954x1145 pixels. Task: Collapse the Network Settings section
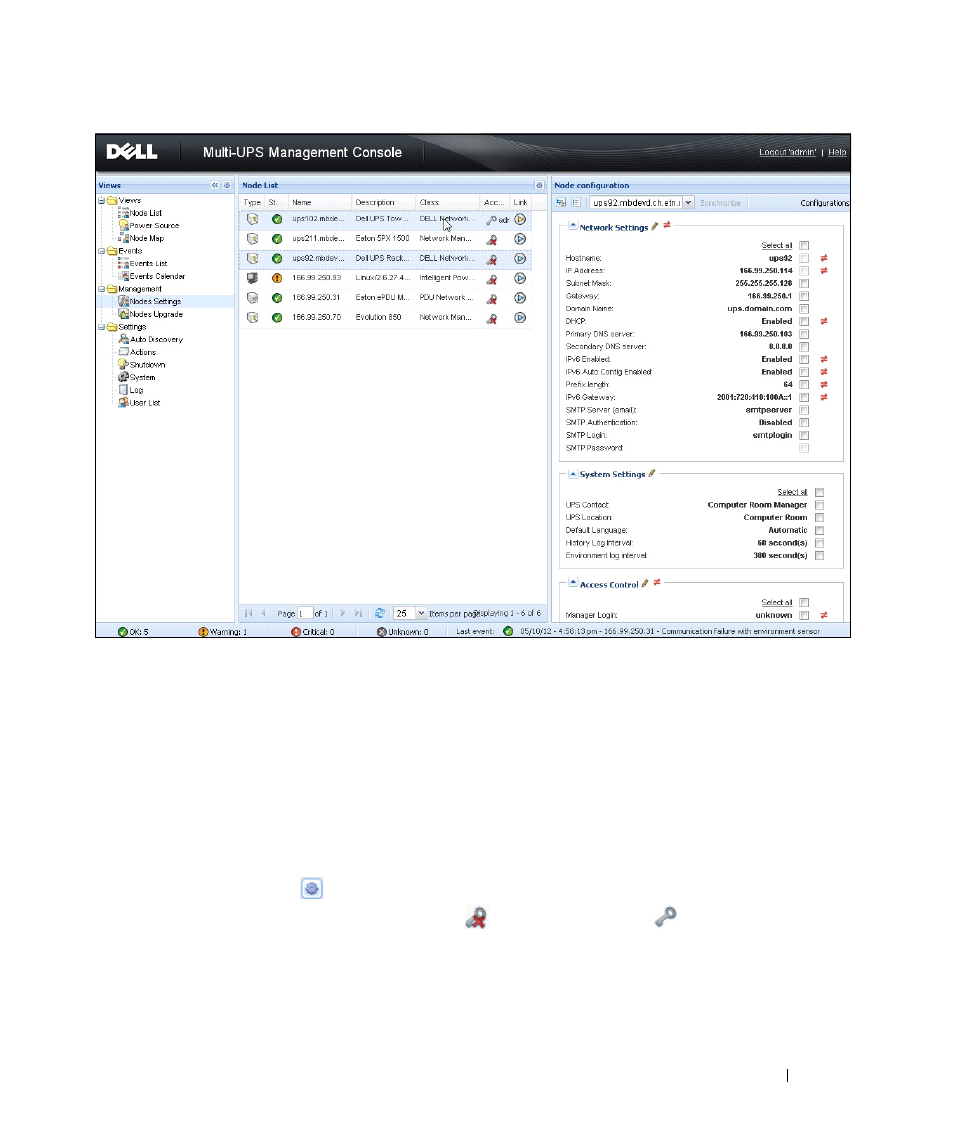click(x=573, y=226)
